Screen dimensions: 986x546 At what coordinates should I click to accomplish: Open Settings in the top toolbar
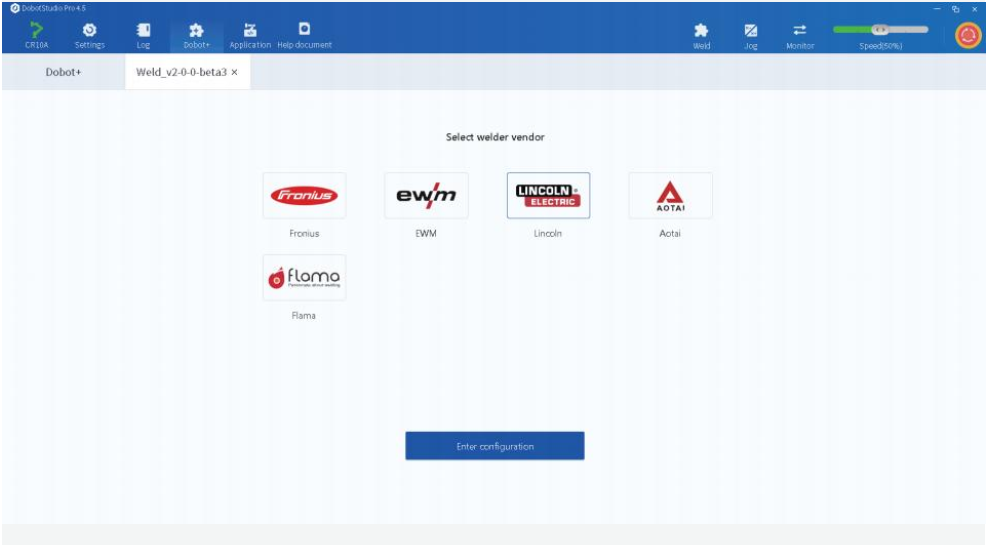(89, 35)
